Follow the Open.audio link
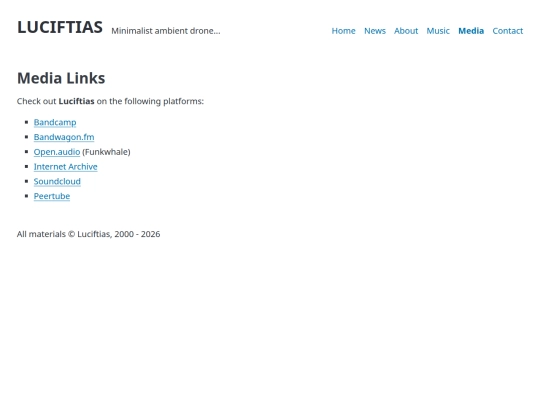This screenshot has width=540, height=405. [57, 152]
